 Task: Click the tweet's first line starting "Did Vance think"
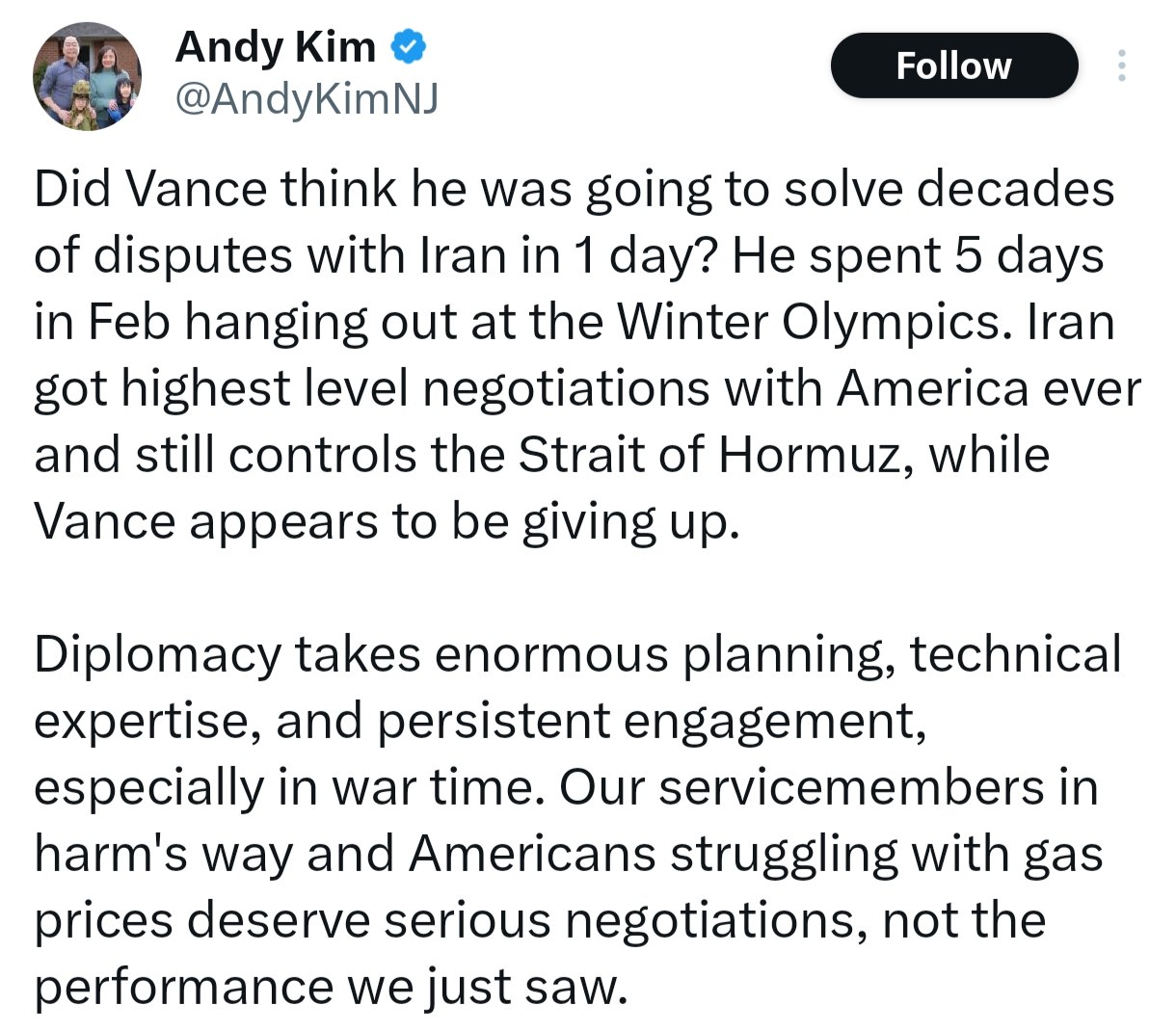click(x=574, y=188)
